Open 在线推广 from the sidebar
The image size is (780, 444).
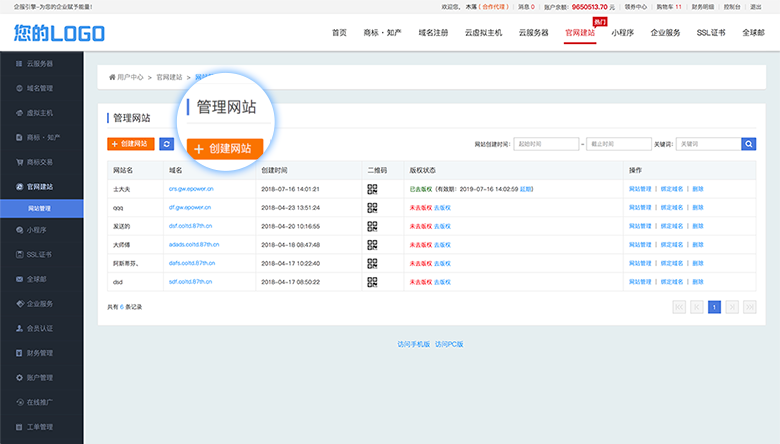(40, 402)
